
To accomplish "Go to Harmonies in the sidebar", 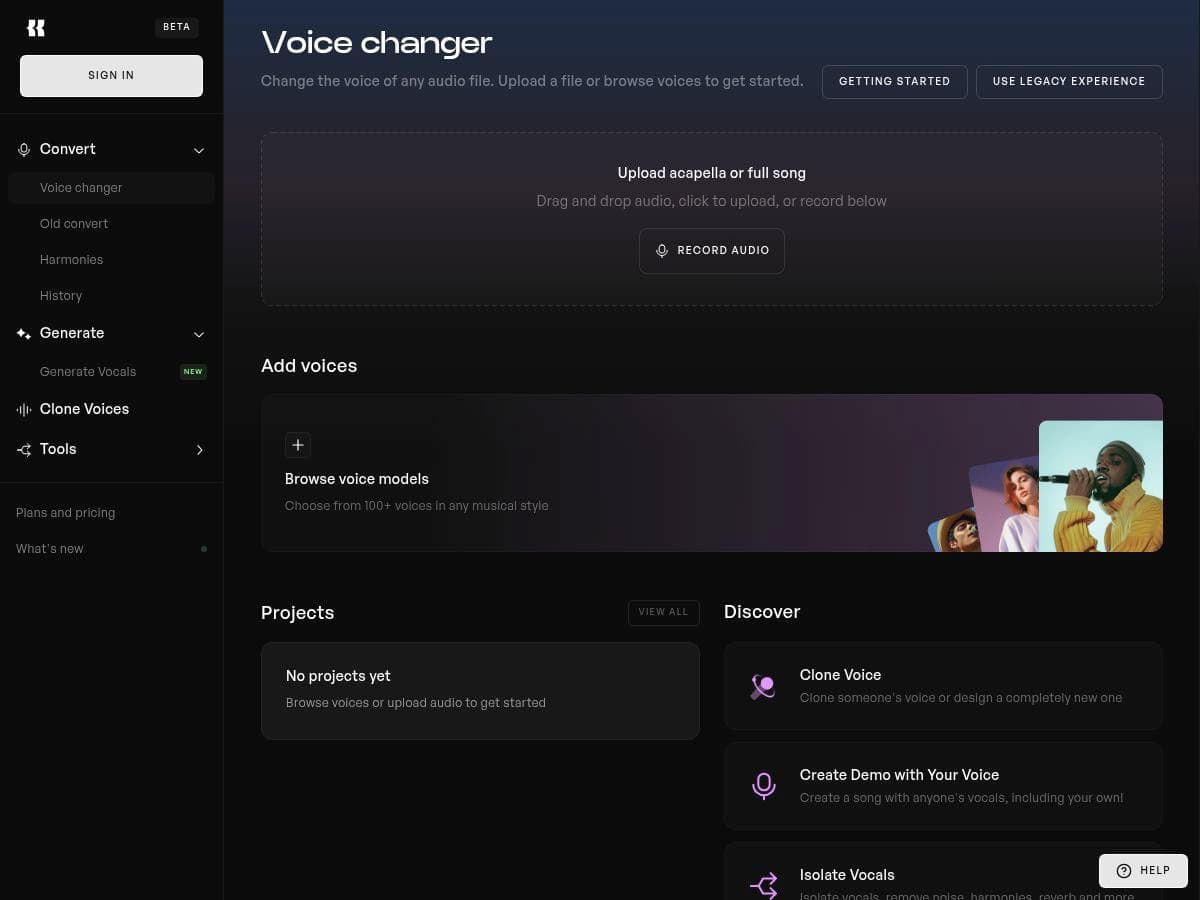I will point(111,260).
